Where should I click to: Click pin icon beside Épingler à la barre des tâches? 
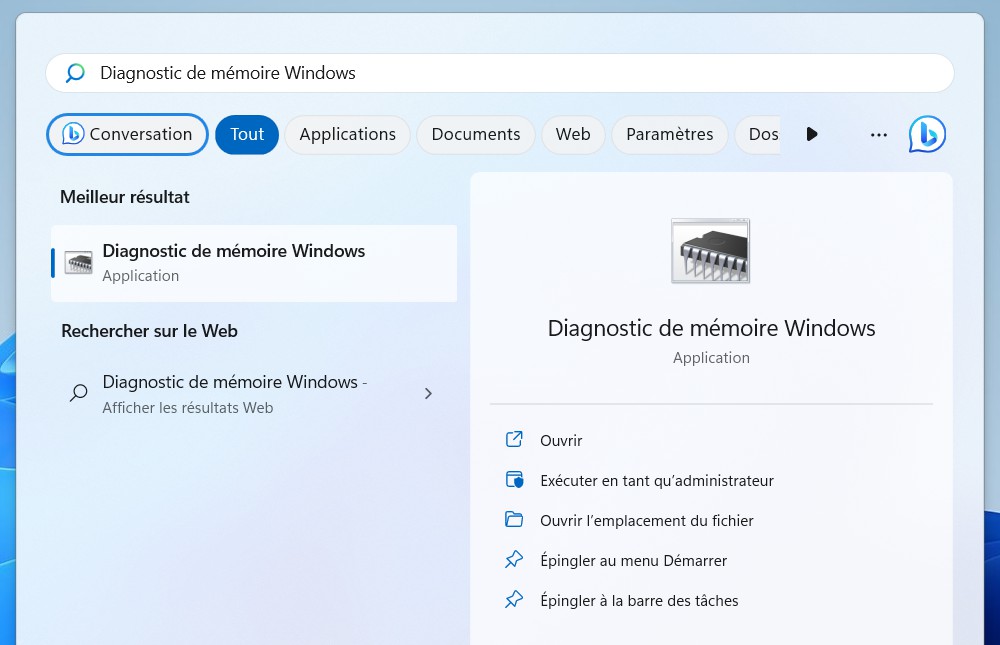click(x=514, y=600)
